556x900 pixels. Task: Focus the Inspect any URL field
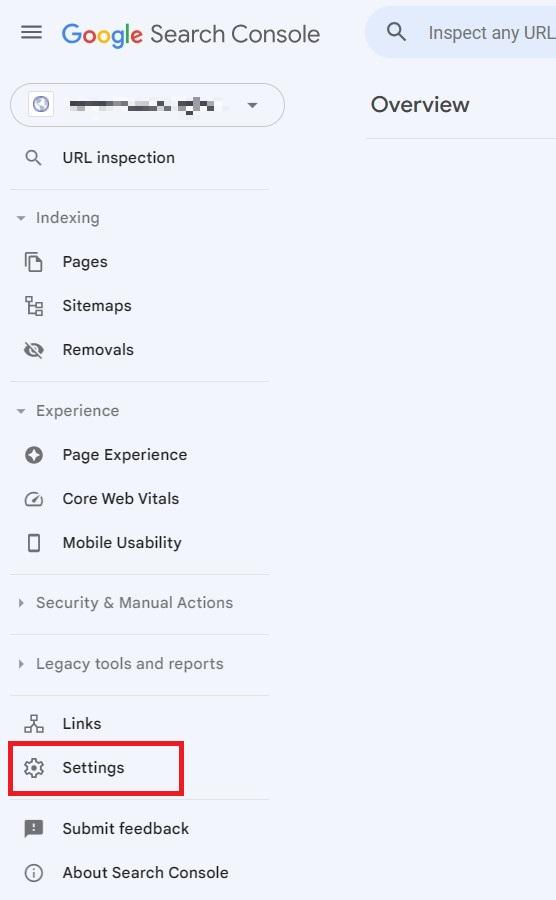491,33
